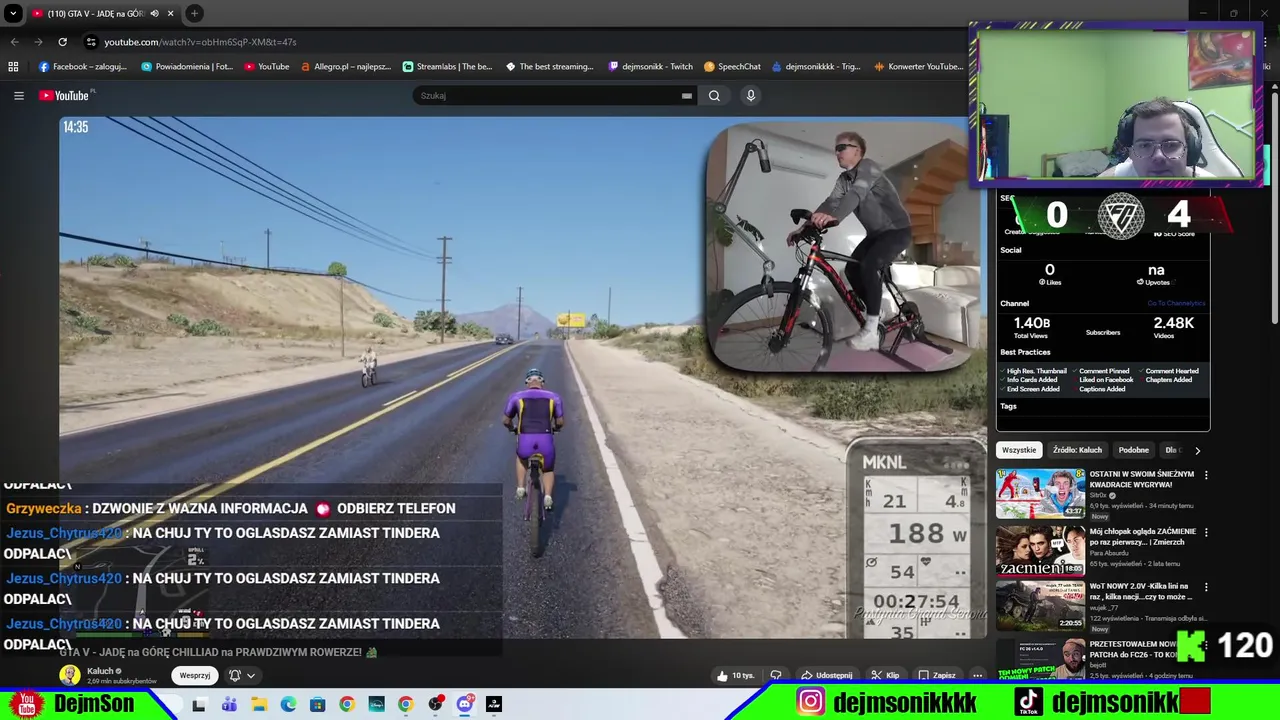Select the Wszystkie filter chip
Image resolution: width=1280 pixels, height=720 pixels.
click(1019, 450)
